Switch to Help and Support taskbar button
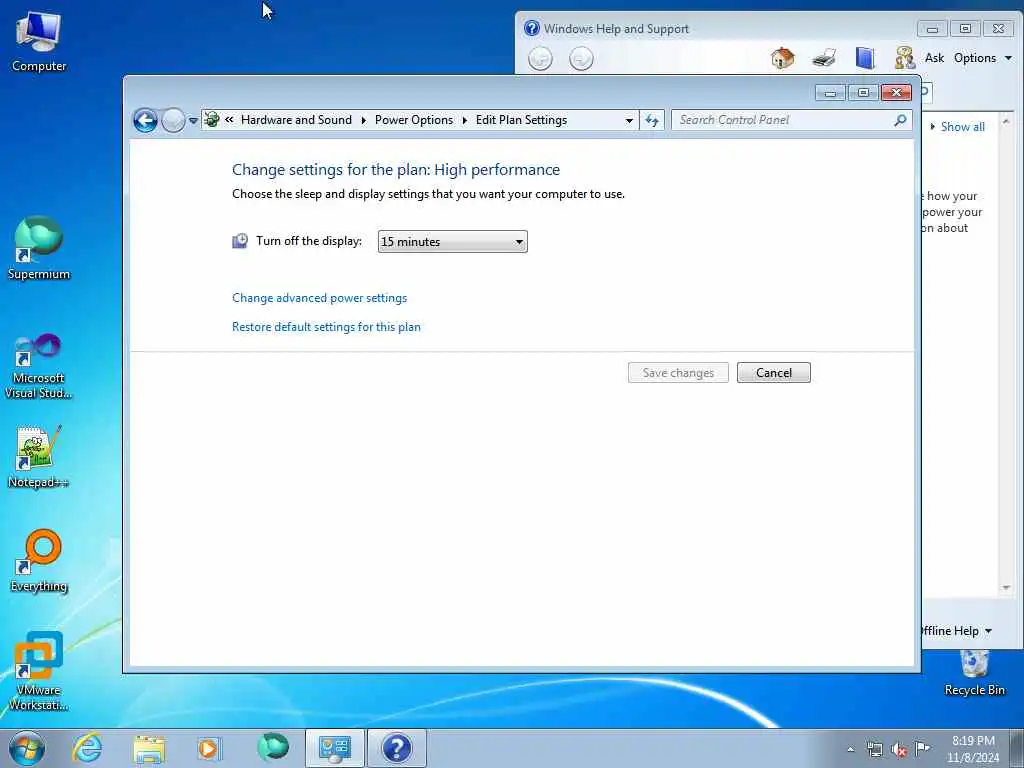1024x768 pixels. click(x=396, y=748)
